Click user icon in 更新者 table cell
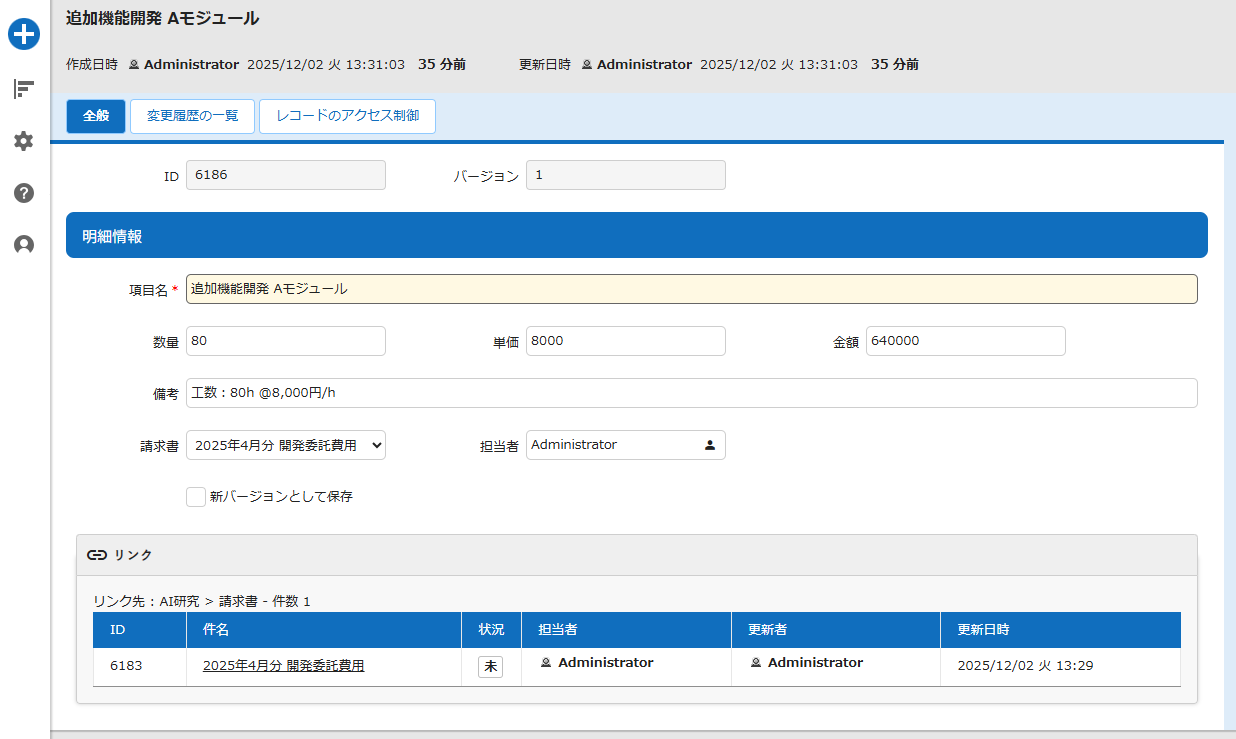This screenshot has width=1236, height=739. [x=756, y=663]
